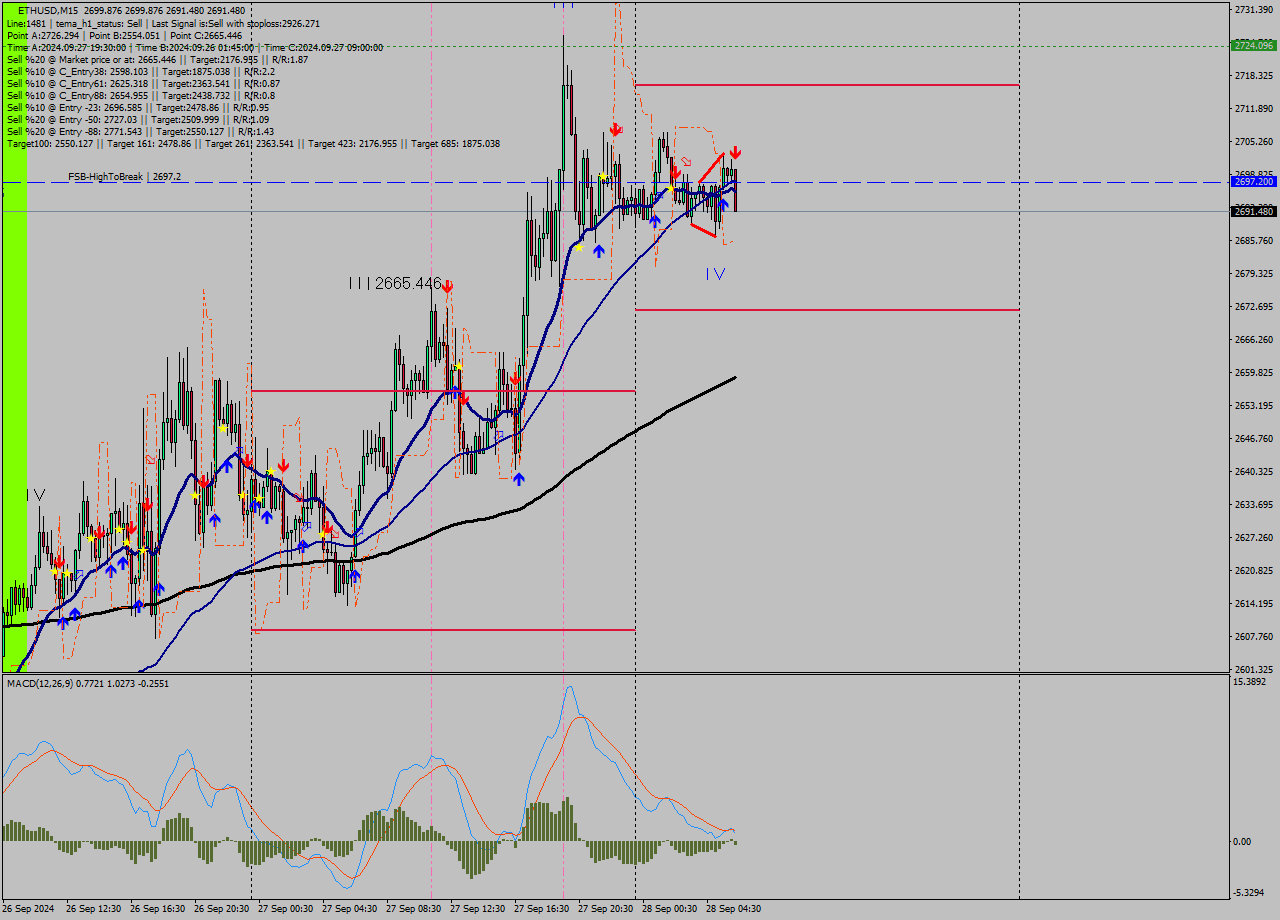Click the 2627.260 price axis value

coord(1254,537)
